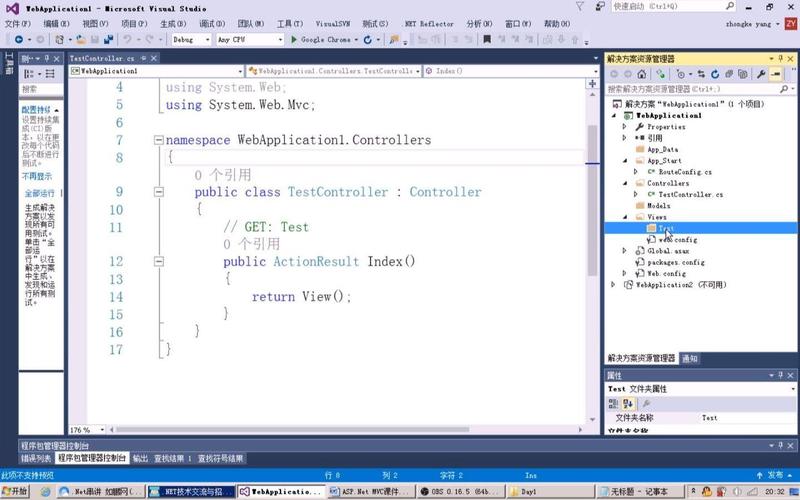
Task: Refresh the Solution Explorer
Action: (715, 74)
